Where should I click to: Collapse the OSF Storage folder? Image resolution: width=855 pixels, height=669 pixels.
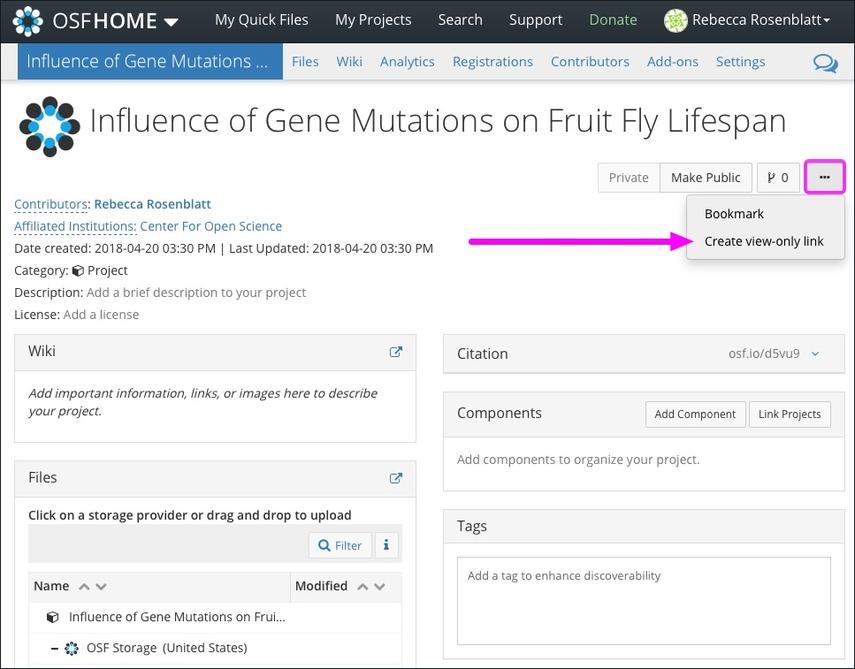[55, 648]
